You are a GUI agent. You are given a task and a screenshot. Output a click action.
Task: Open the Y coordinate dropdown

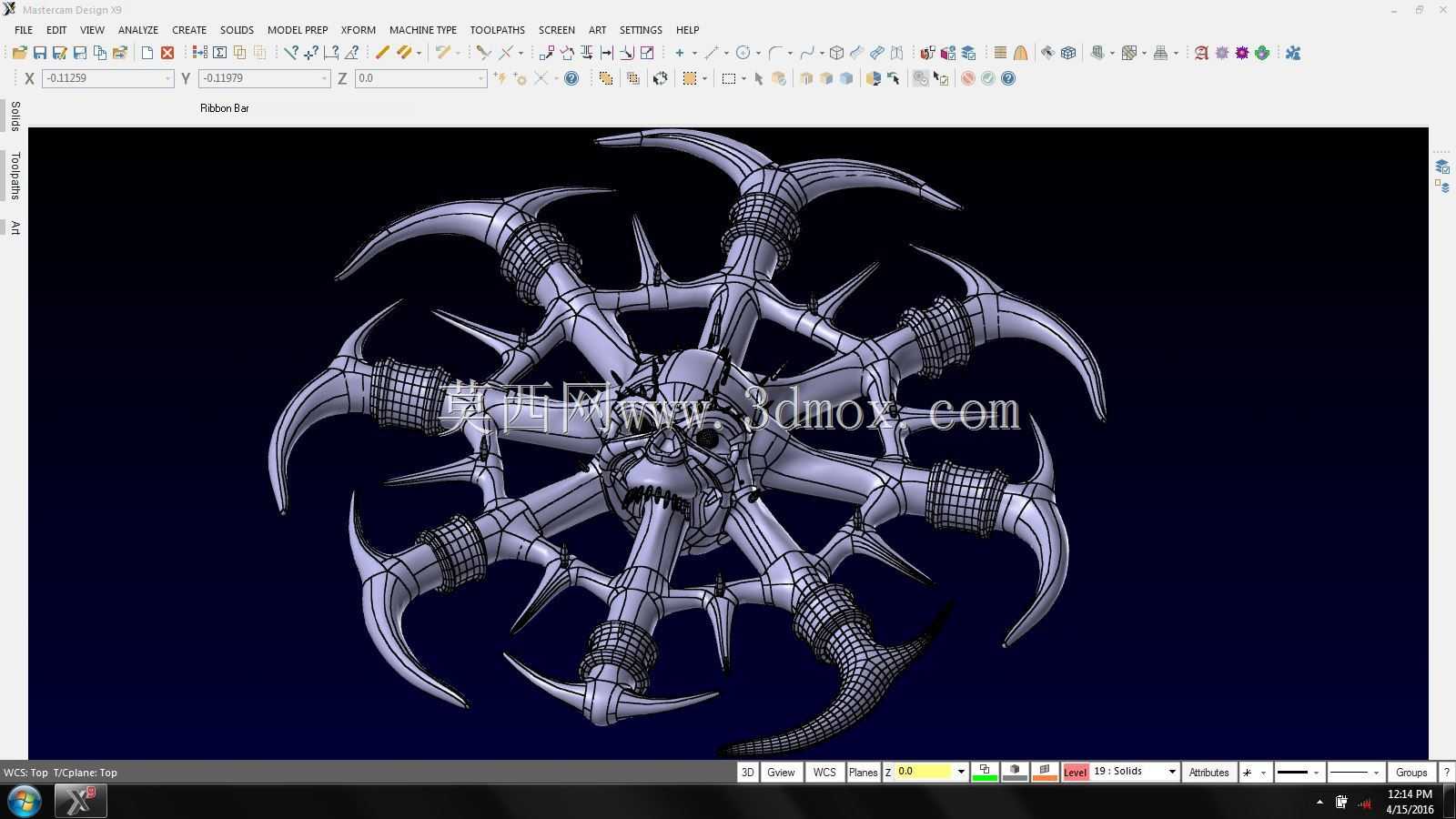tap(324, 79)
